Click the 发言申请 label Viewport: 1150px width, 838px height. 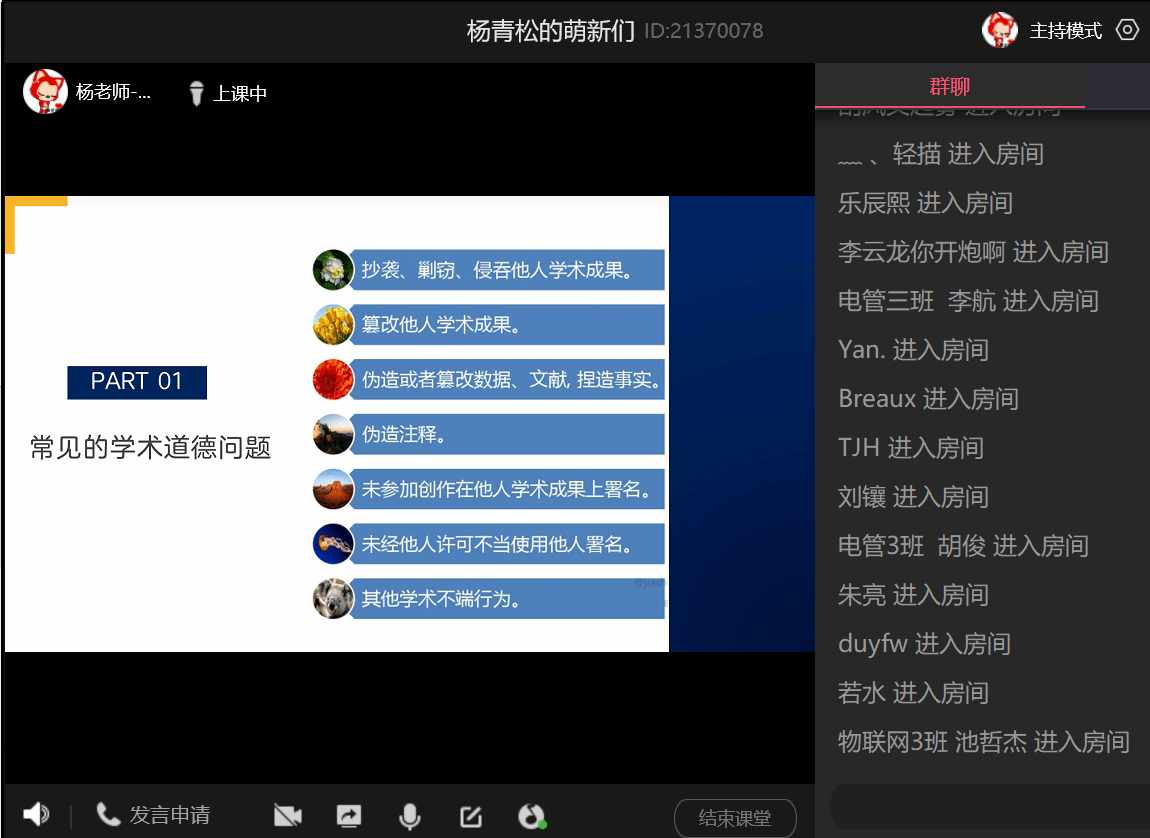(x=169, y=815)
